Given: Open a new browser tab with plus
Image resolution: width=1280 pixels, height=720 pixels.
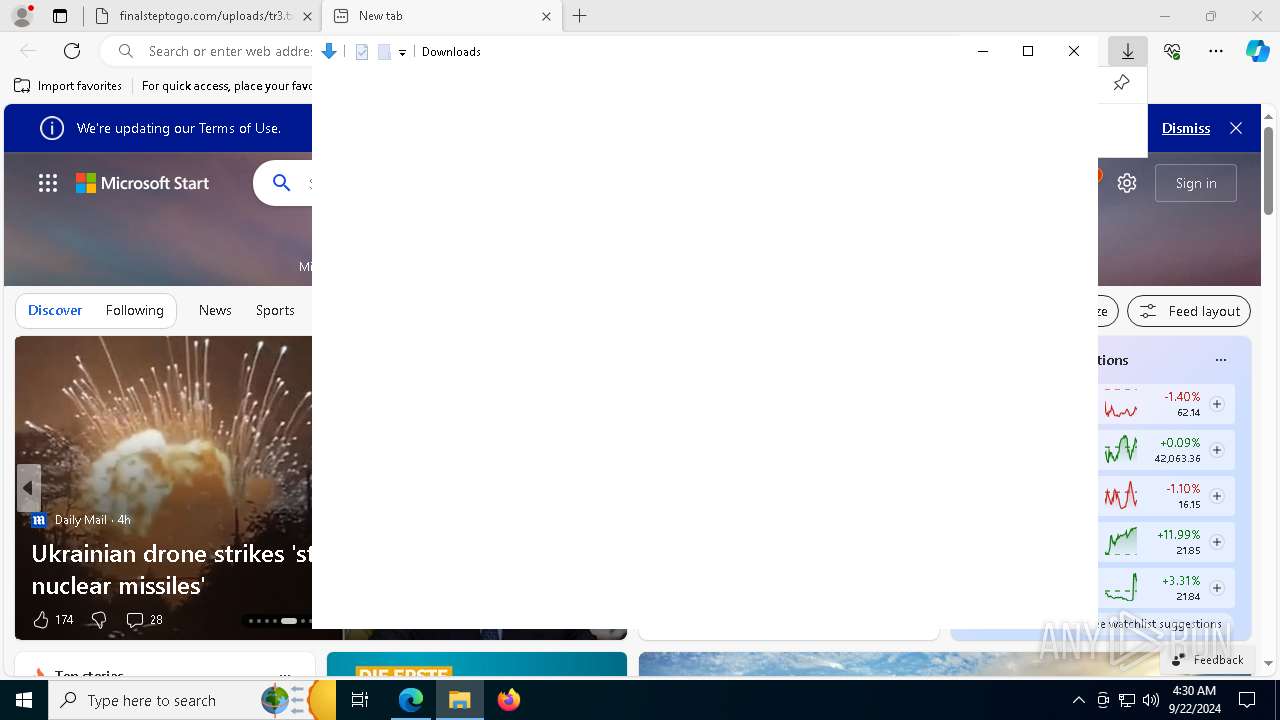Looking at the screenshot, I should (x=580, y=16).
